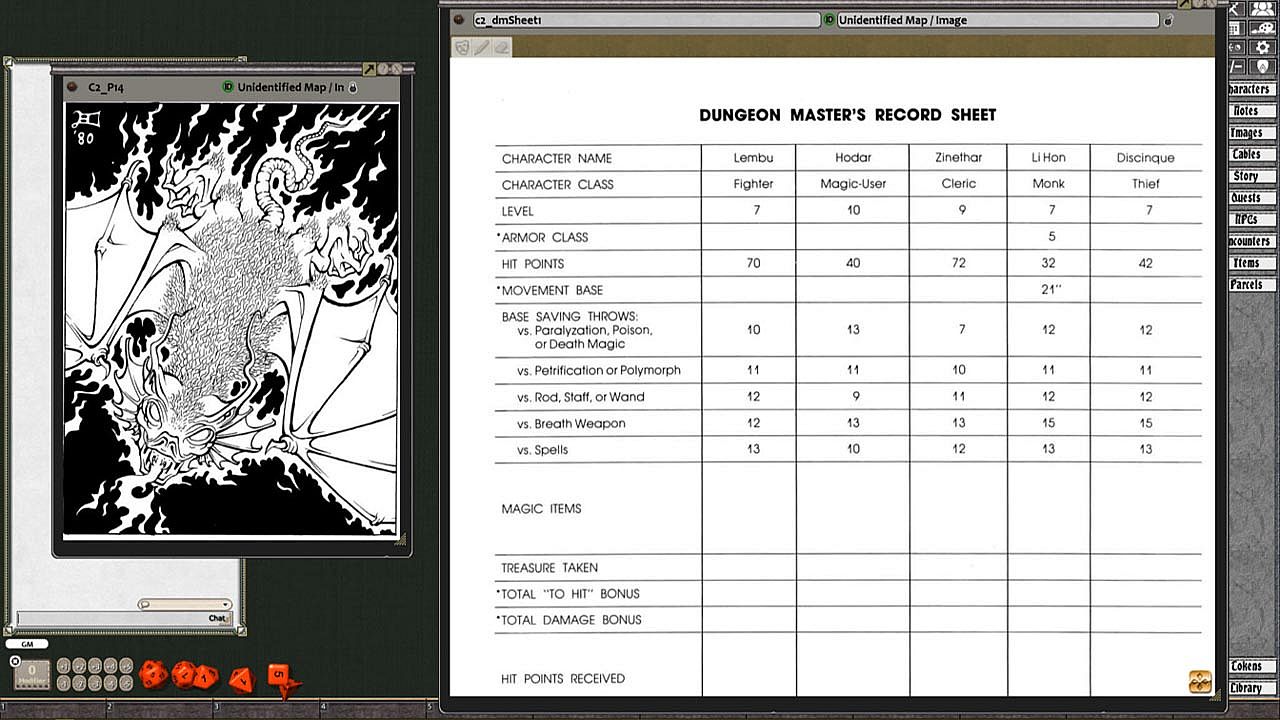Click the 'Lembu' character name cell
This screenshot has width=1280, height=720.
[753, 158]
